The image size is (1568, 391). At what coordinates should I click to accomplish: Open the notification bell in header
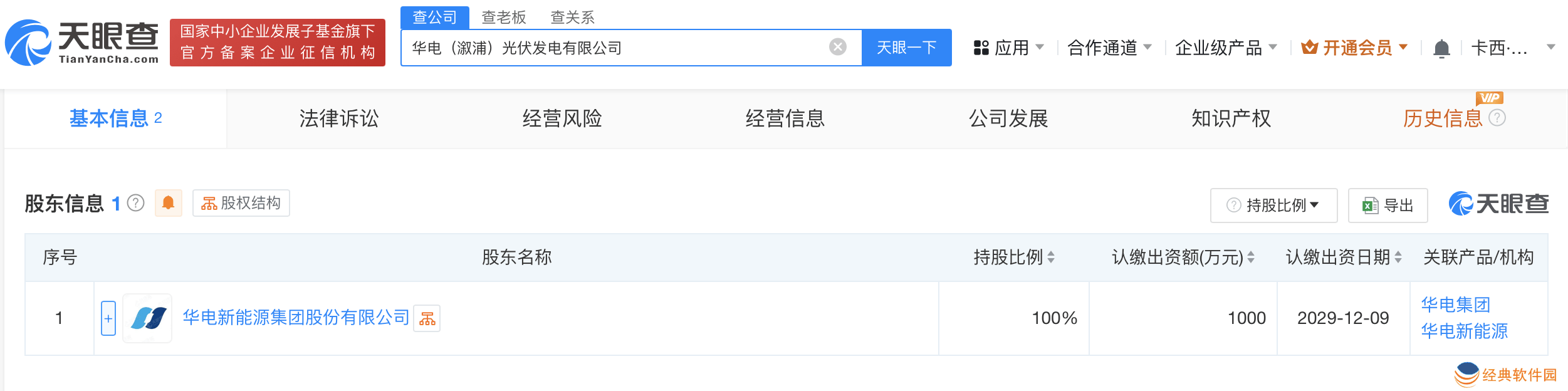point(1441,48)
